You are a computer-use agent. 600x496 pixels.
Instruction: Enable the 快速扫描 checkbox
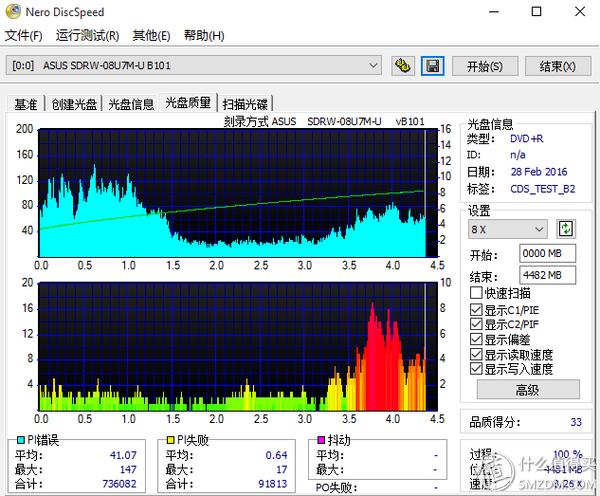(476, 293)
